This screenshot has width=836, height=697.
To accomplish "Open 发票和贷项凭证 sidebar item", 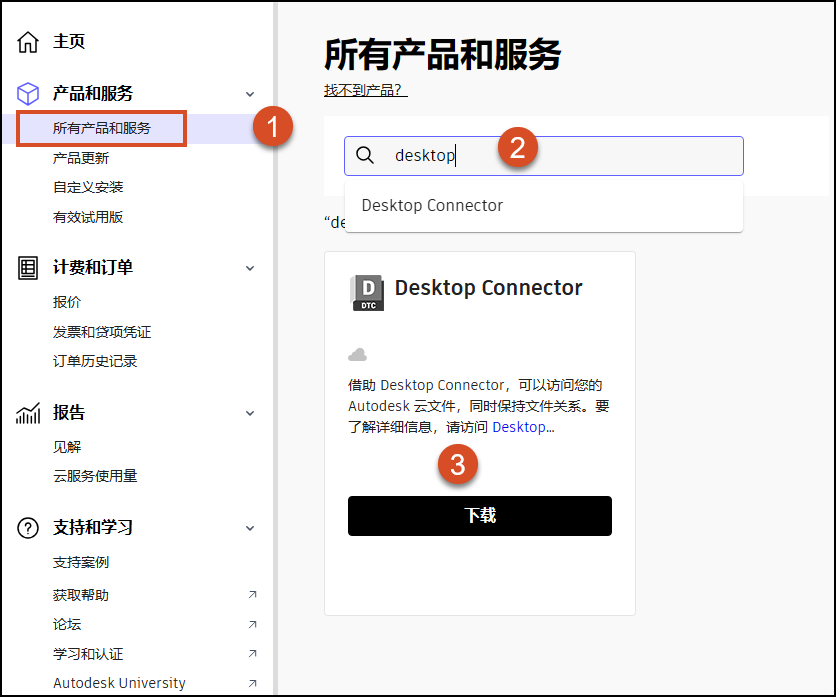I will [x=102, y=332].
